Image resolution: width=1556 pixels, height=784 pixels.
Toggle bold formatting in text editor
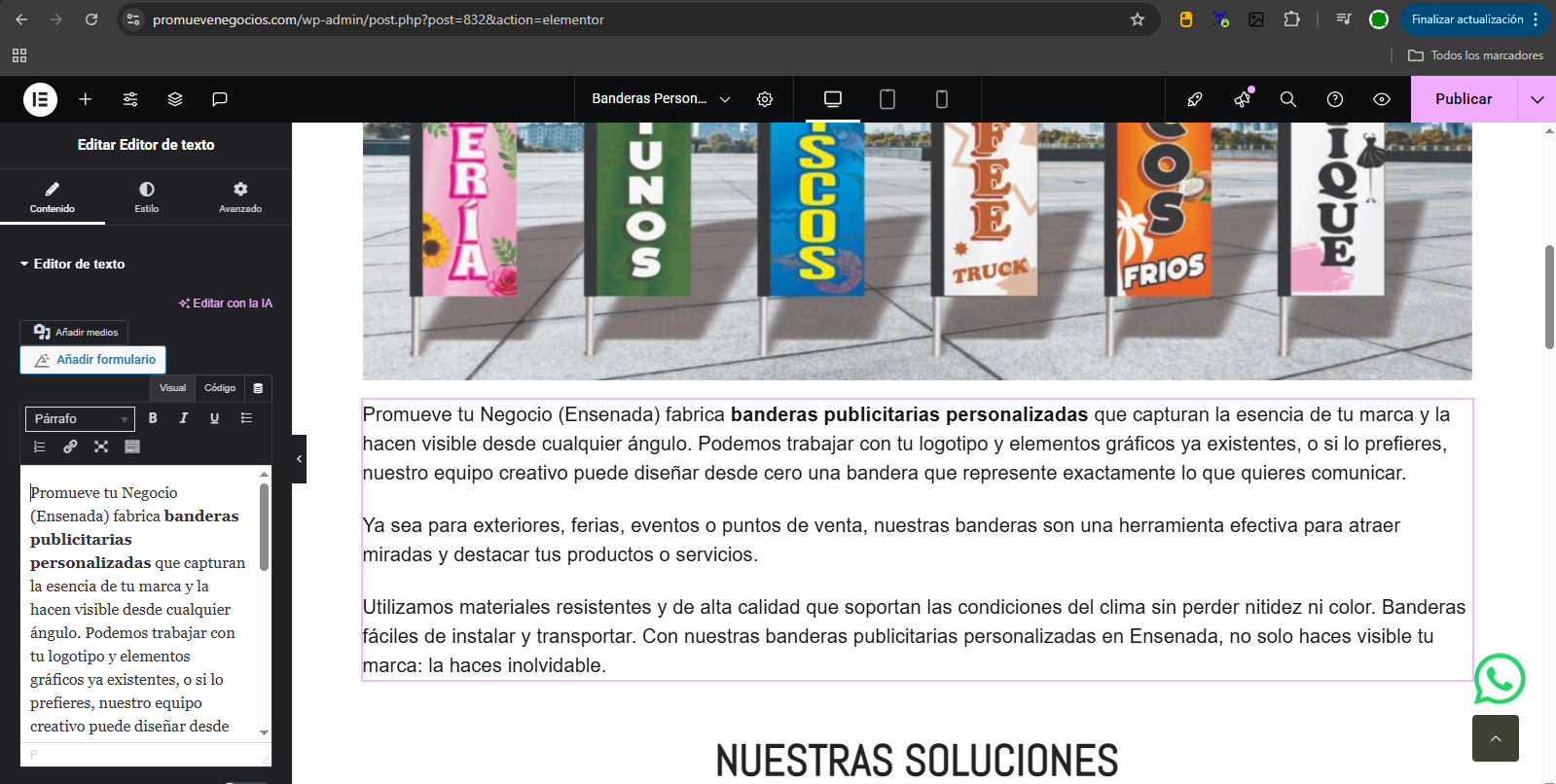pos(153,418)
